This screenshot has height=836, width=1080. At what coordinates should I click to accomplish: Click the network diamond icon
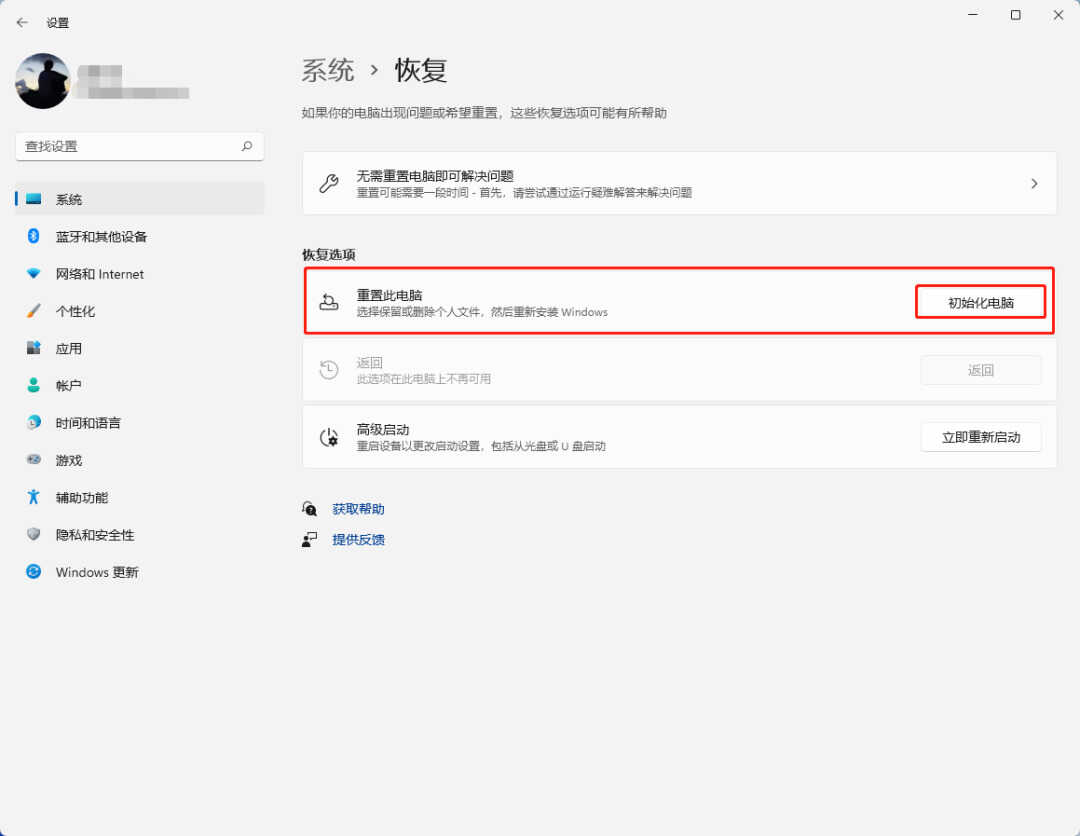pyautogui.click(x=33, y=273)
